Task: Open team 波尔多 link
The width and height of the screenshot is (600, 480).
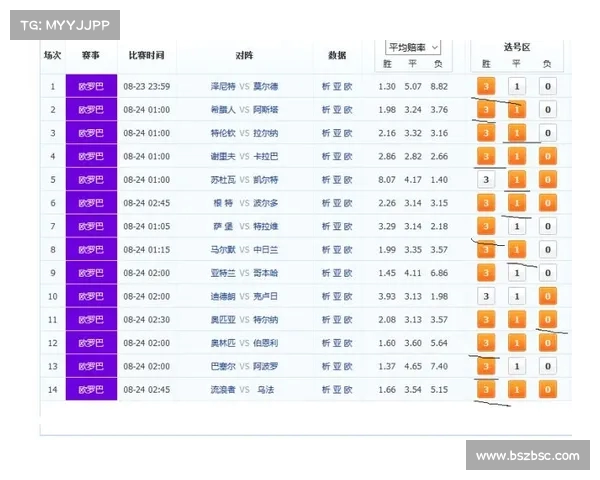Action: click(x=266, y=203)
